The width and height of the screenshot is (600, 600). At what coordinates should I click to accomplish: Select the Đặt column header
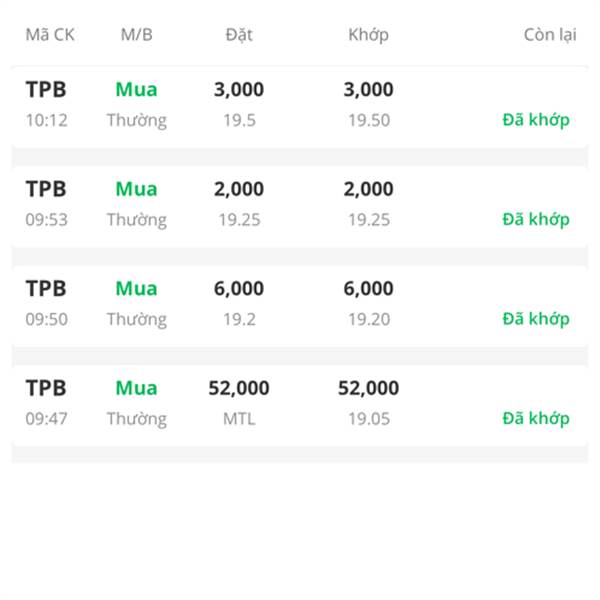[239, 35]
